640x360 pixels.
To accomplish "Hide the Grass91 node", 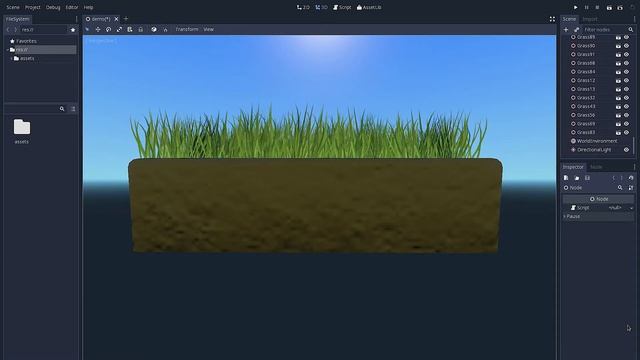I will tap(627, 54).
